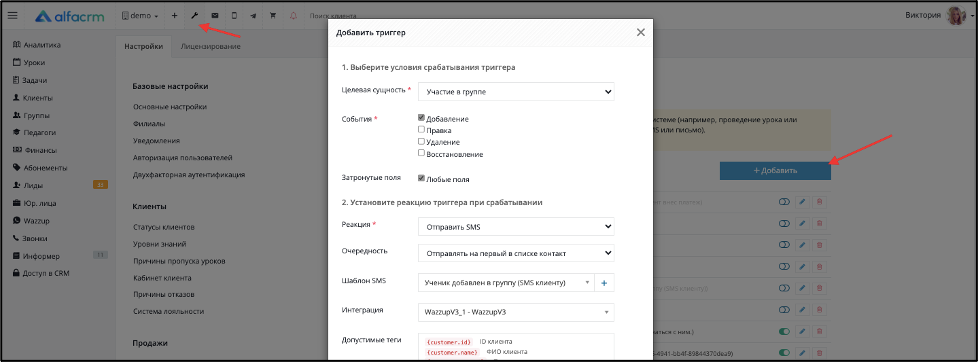The height and width of the screenshot is (362, 979).
Task: Check the Правка event checkbox
Action: [x=421, y=130]
